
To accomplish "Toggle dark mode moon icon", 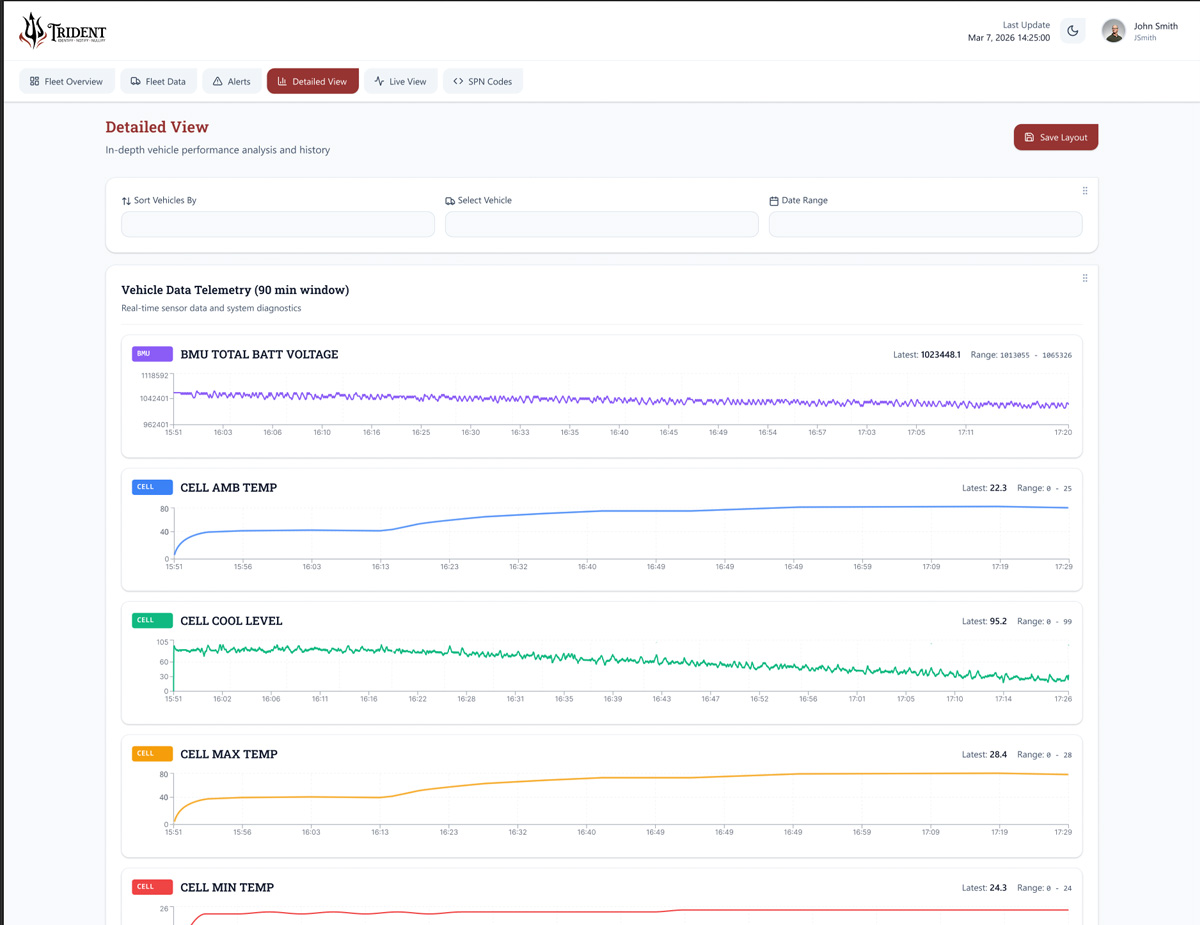I will pyautogui.click(x=1073, y=31).
